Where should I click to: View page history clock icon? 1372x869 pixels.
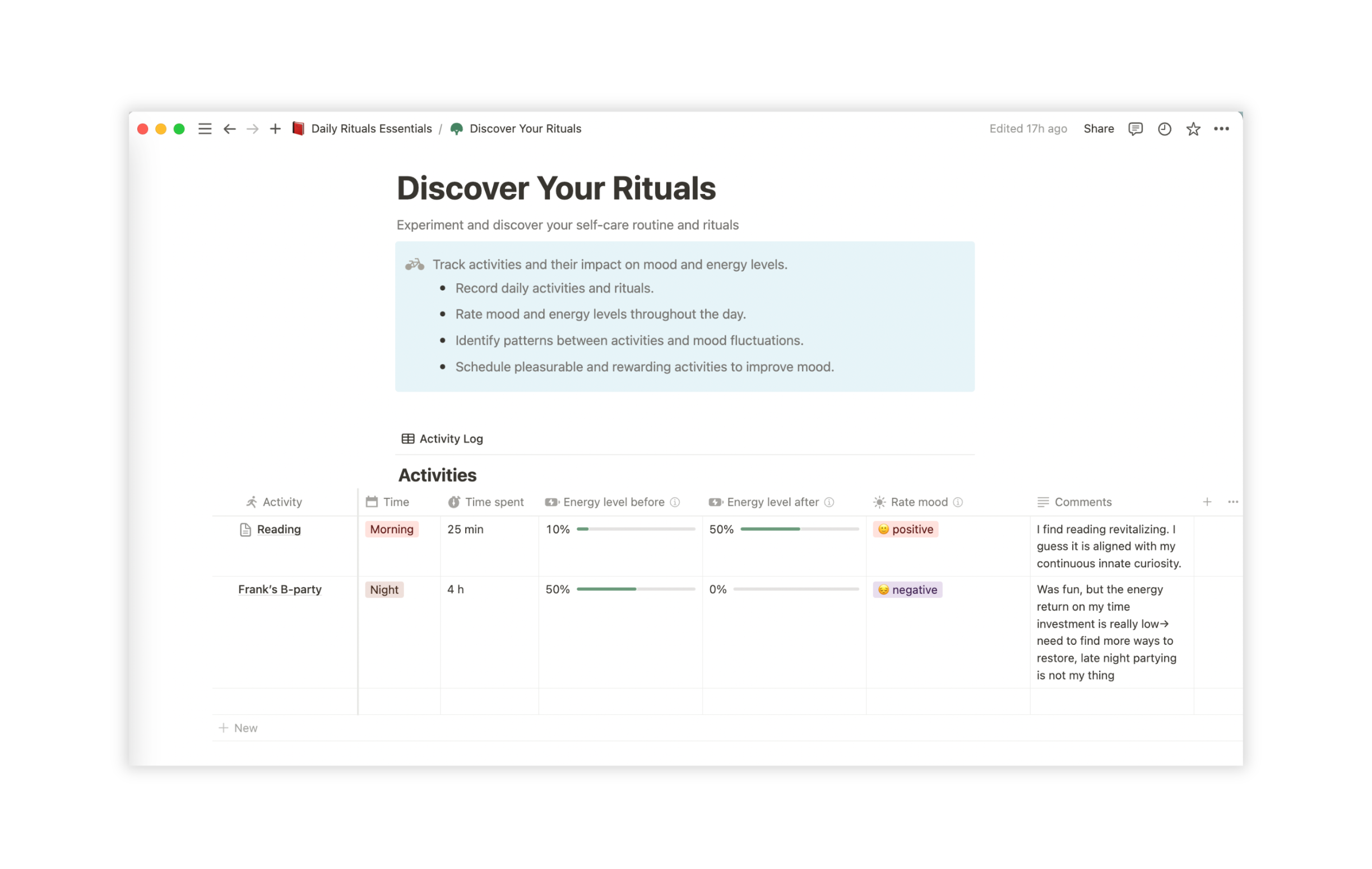[1164, 129]
